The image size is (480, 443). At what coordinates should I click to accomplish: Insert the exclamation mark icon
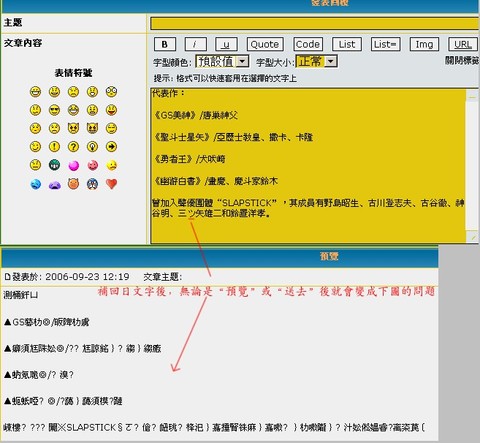[54, 147]
